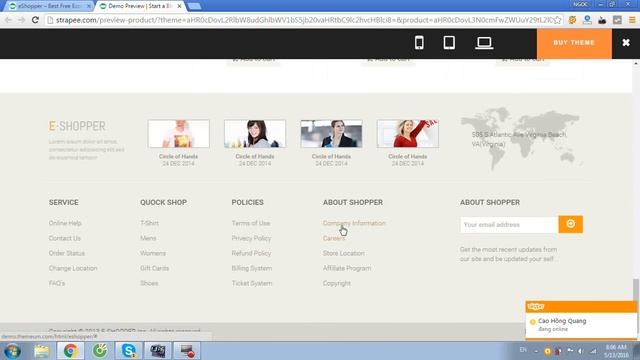Open the Mens quick shop link
The image size is (640, 360).
(x=148, y=238)
